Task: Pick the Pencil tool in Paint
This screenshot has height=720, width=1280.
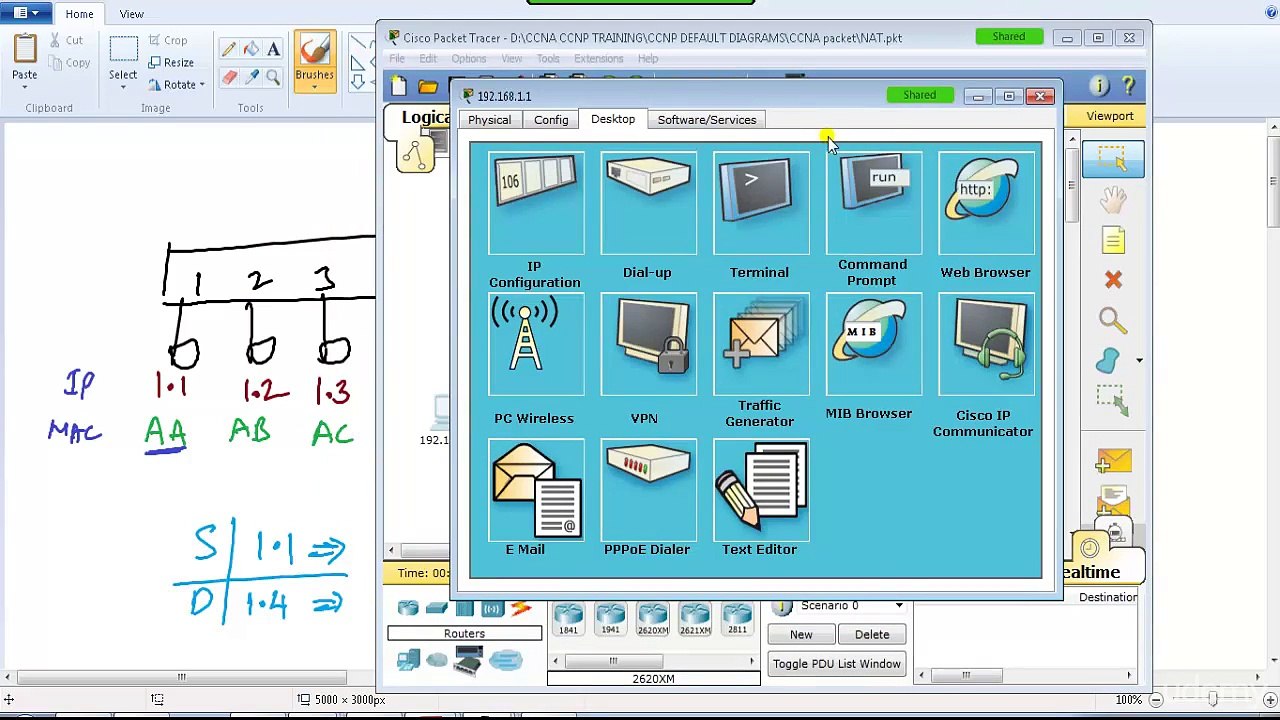Action: pos(229,49)
